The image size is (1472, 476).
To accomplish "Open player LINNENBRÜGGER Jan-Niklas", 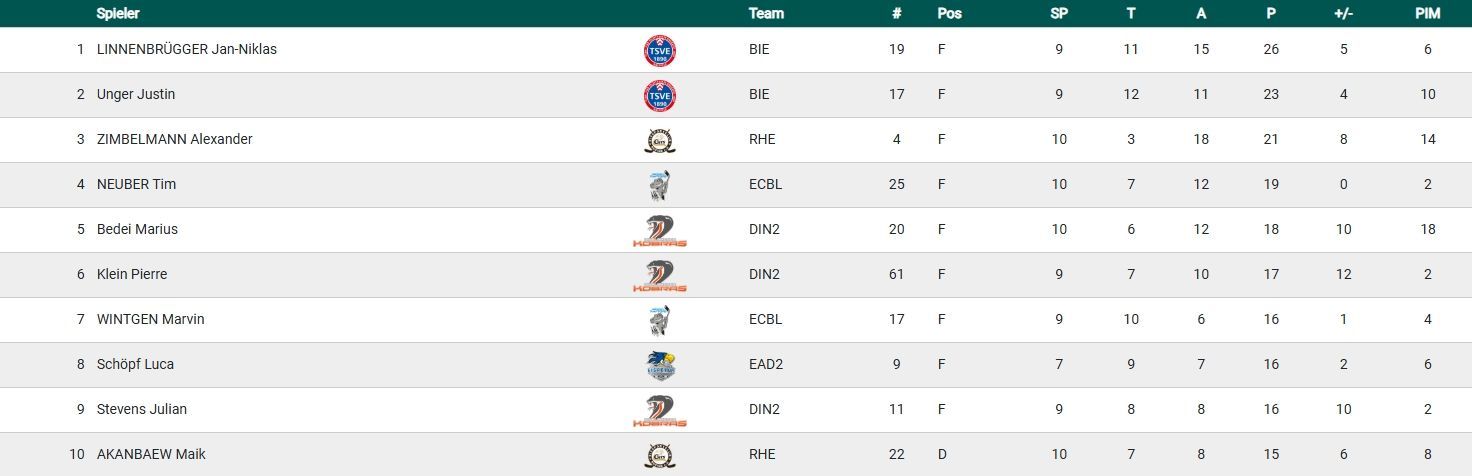I will click(187, 49).
